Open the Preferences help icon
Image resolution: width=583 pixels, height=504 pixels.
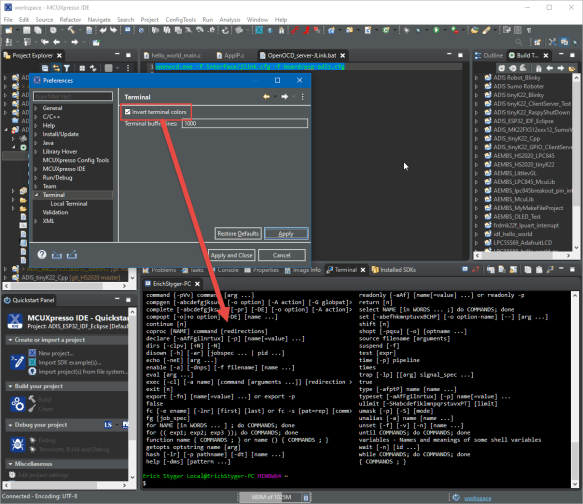pos(42,255)
